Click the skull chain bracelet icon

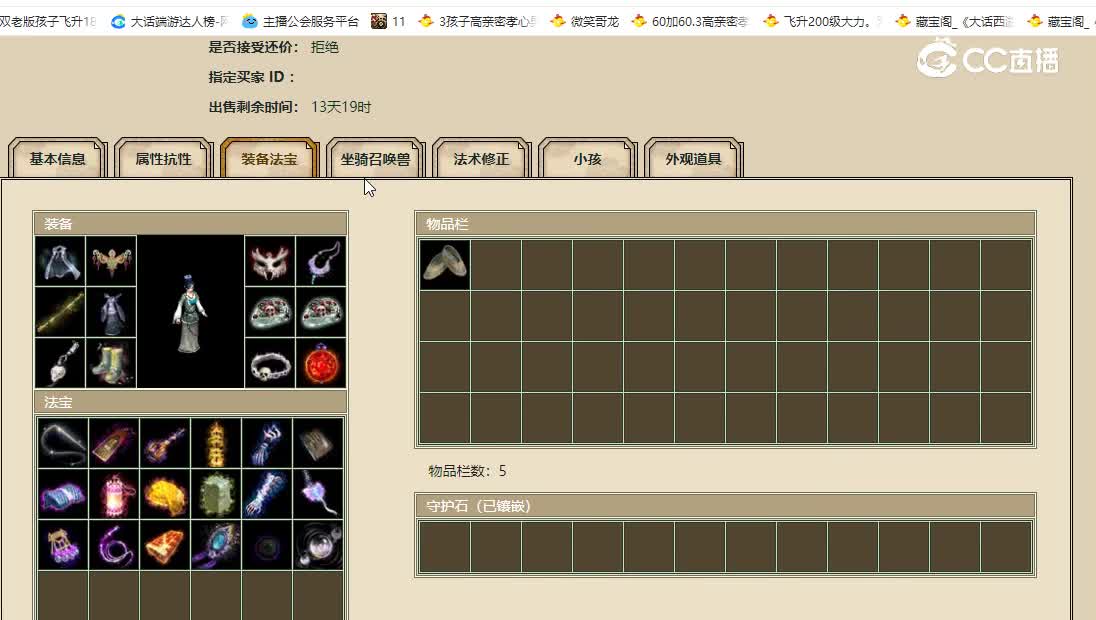[270, 363]
